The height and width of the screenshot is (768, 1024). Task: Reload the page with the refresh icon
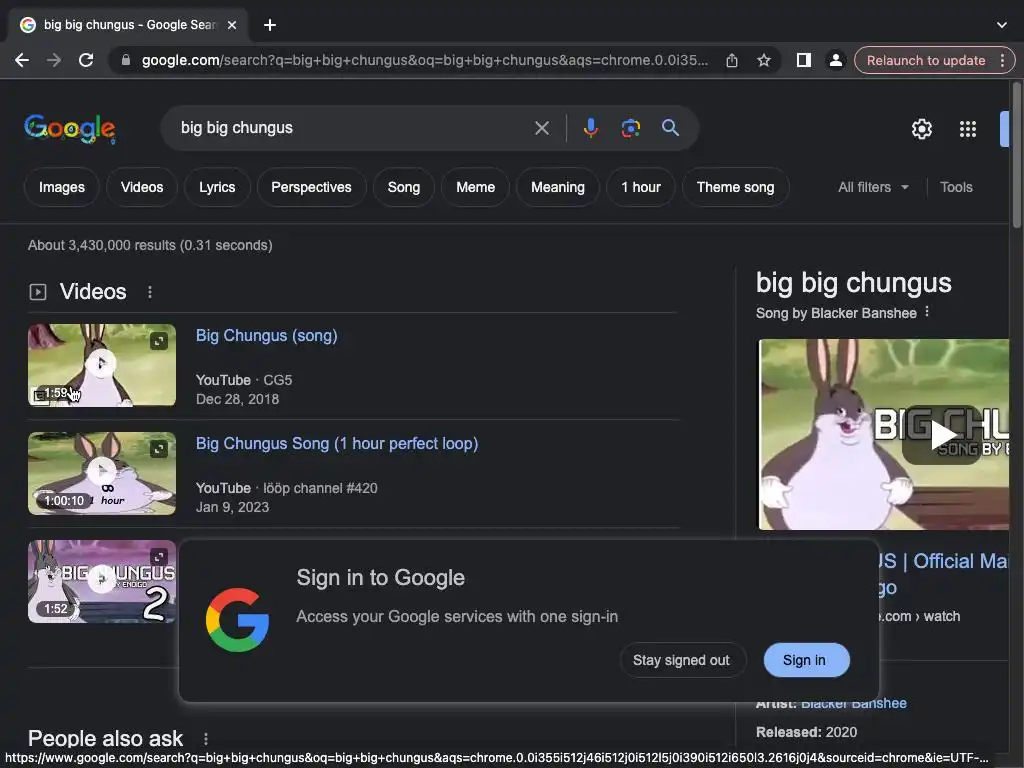click(x=86, y=60)
